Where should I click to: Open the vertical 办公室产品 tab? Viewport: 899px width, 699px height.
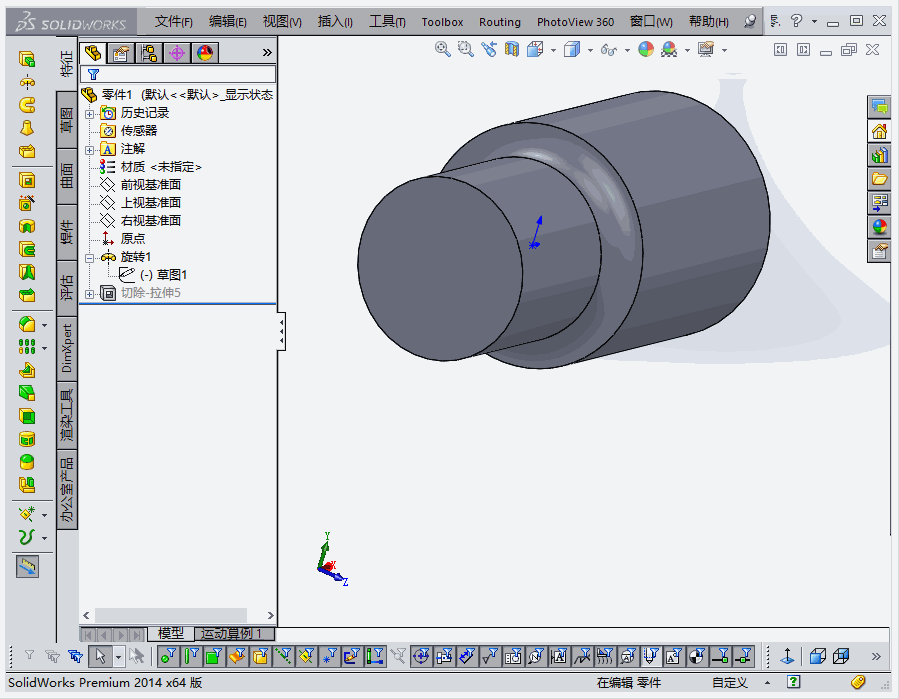tap(67, 490)
